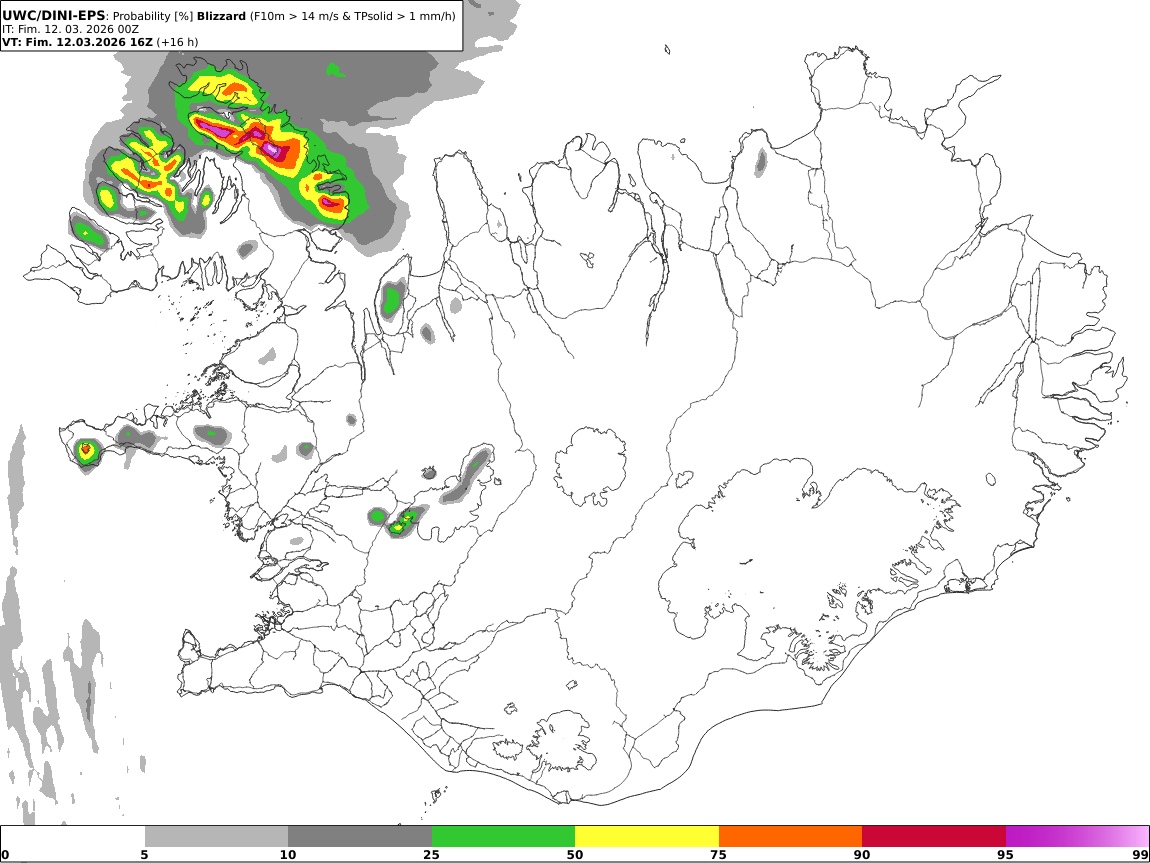
Task: Click the white 0-5% legend segment
Action: (73, 837)
